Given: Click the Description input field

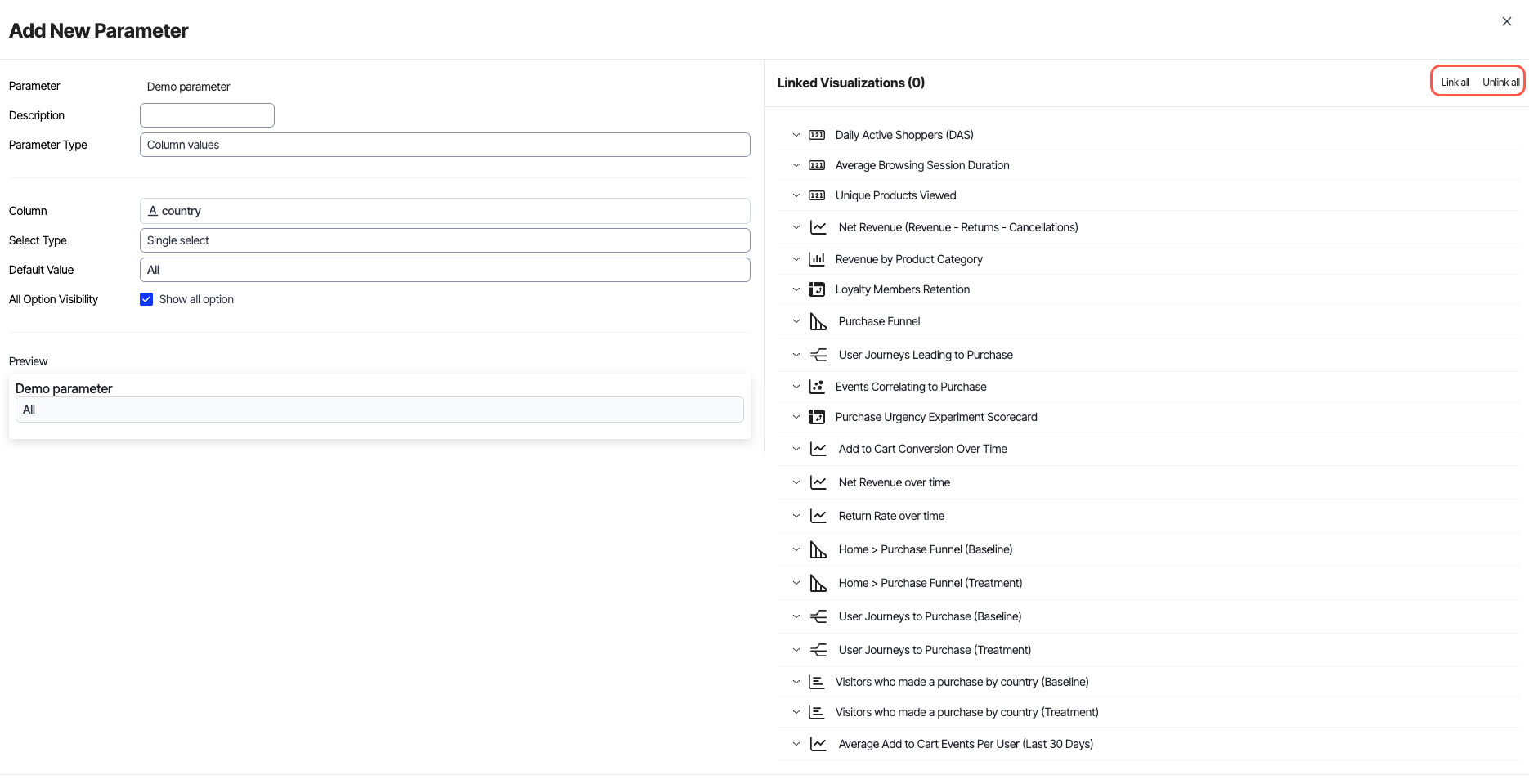Looking at the screenshot, I should (x=207, y=115).
